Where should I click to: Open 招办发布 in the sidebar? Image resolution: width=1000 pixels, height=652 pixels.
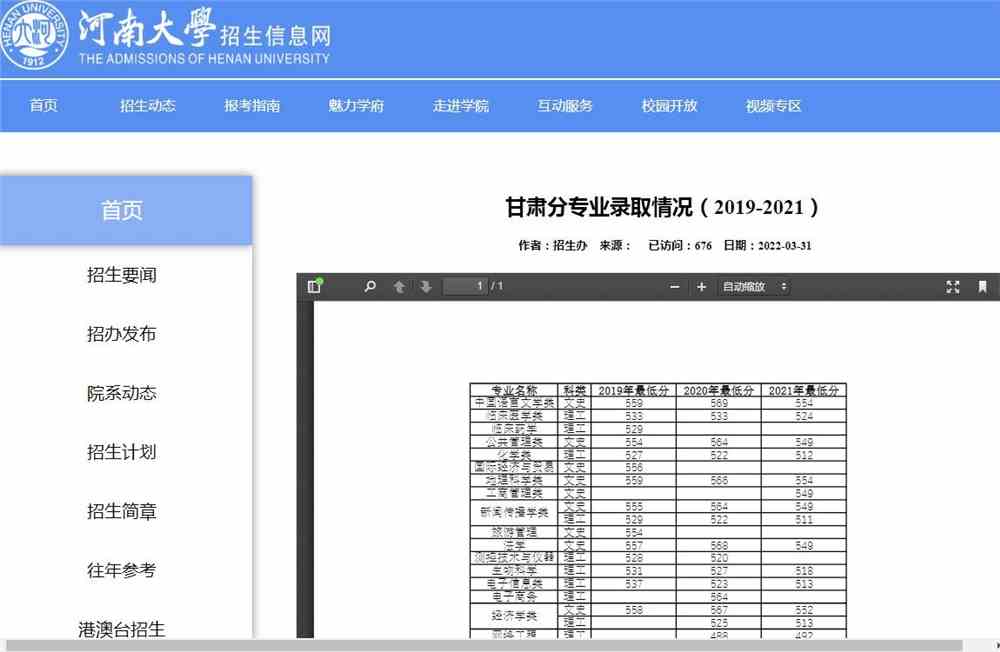click(122, 334)
